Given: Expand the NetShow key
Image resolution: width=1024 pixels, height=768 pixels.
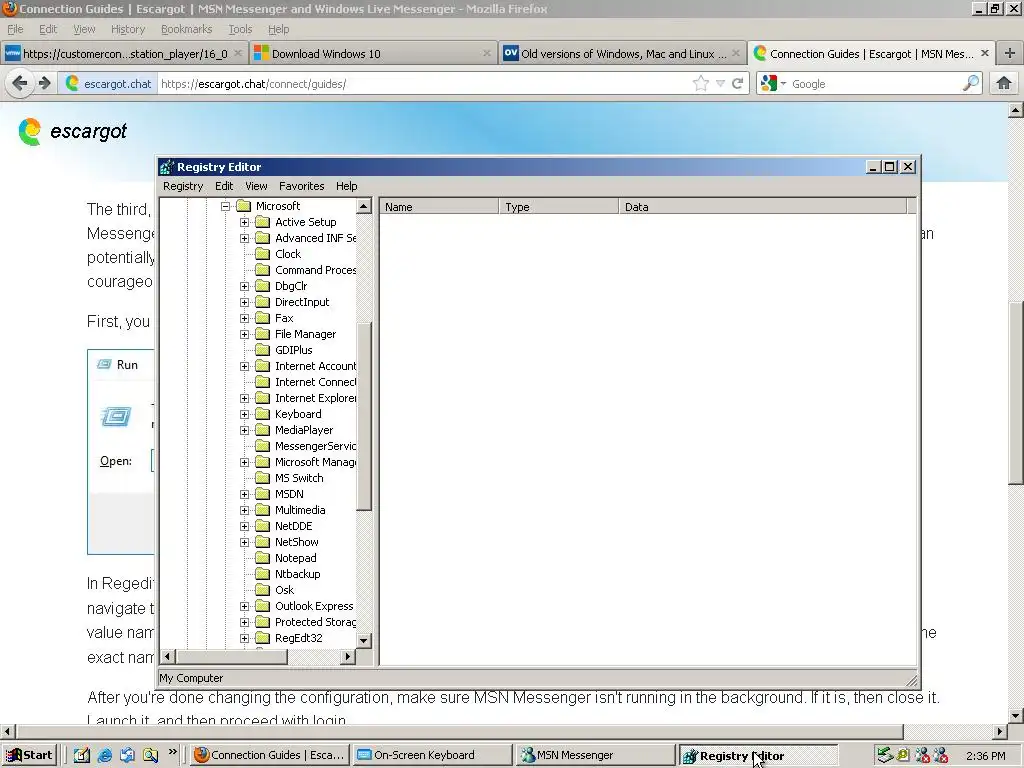Looking at the screenshot, I should [x=244, y=542].
